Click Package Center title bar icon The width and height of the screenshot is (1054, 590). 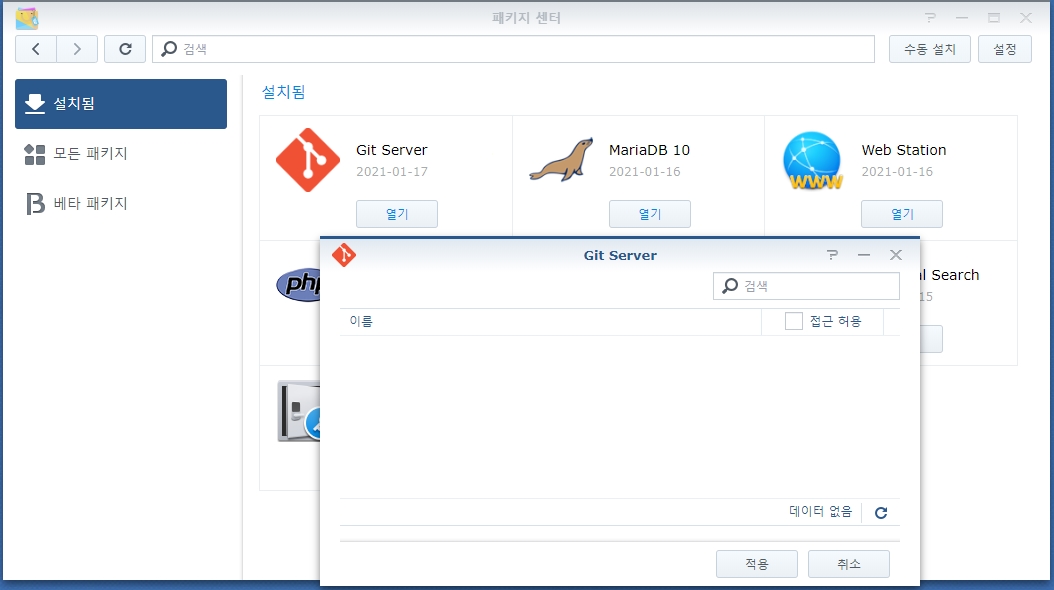(x=27, y=18)
